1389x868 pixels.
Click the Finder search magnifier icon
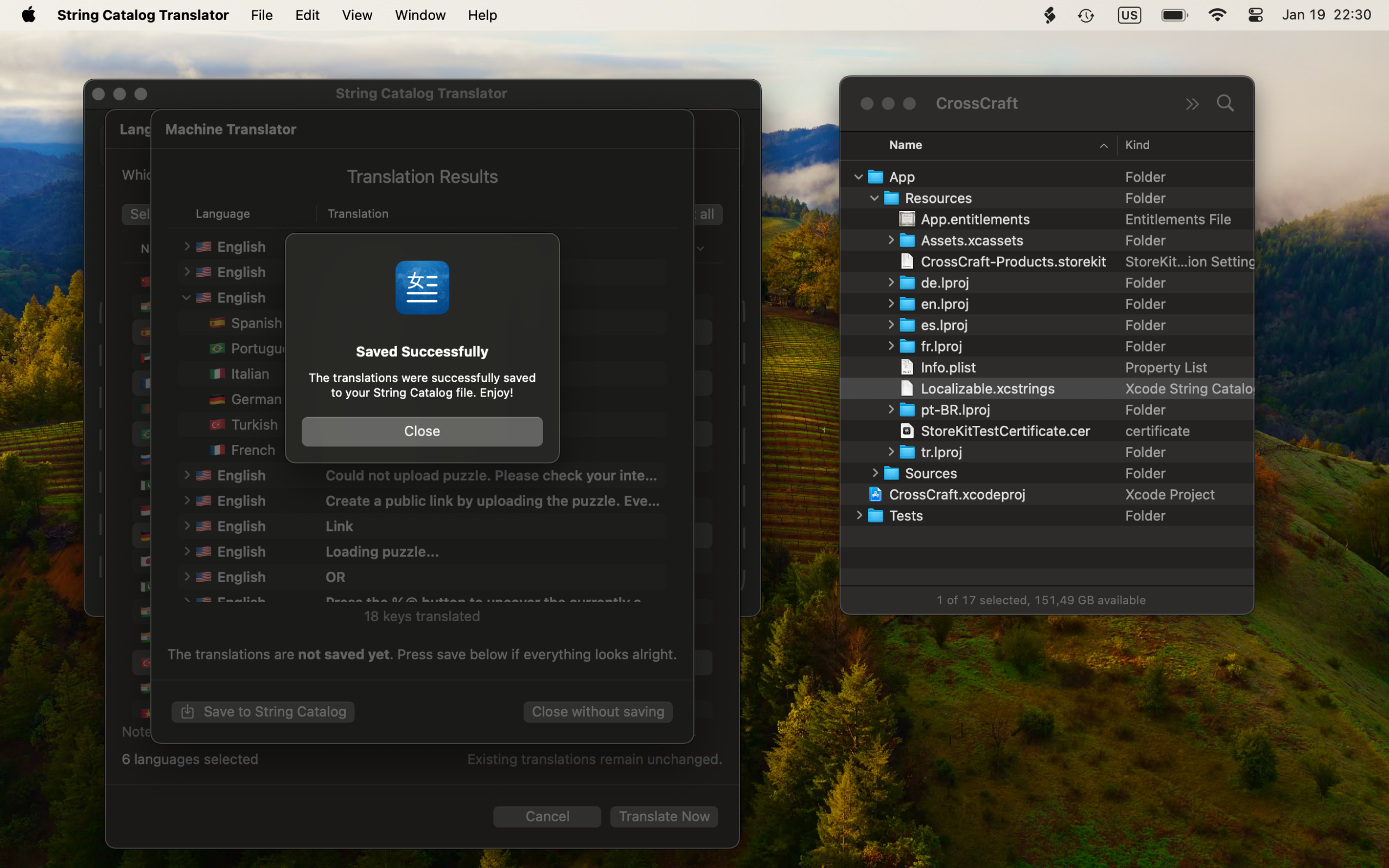pyautogui.click(x=1226, y=103)
